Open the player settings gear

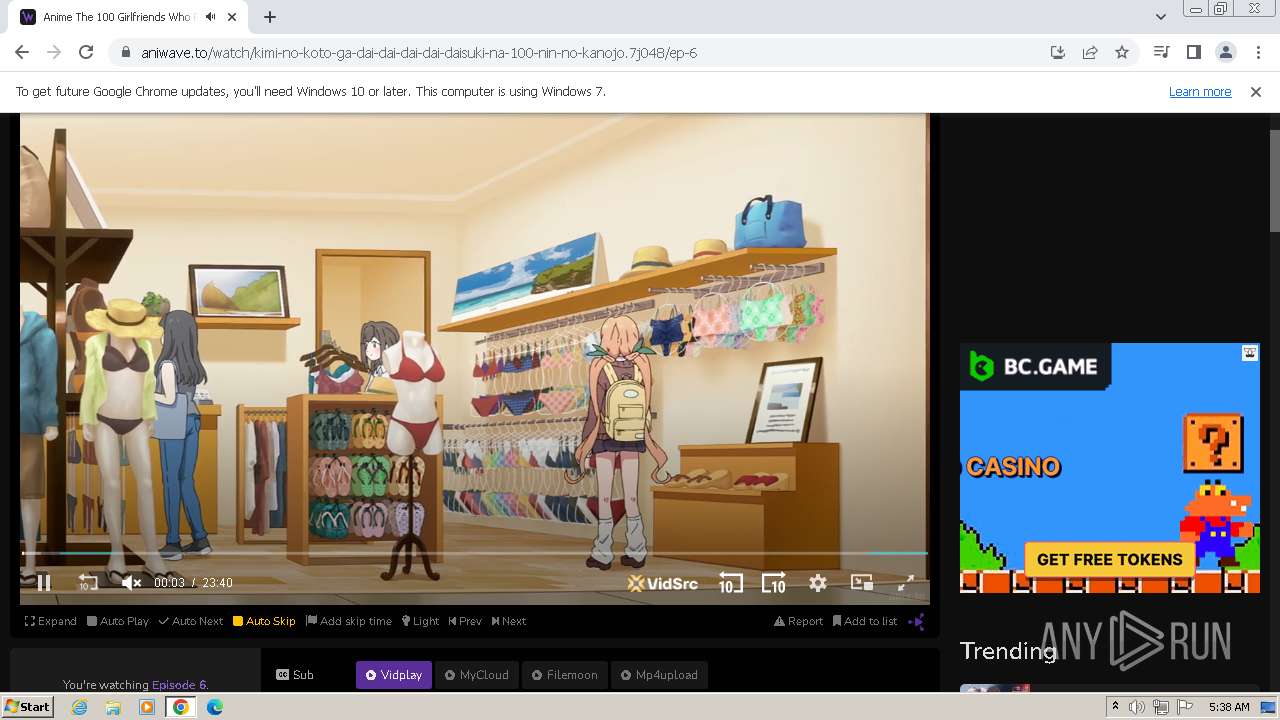[x=818, y=582]
